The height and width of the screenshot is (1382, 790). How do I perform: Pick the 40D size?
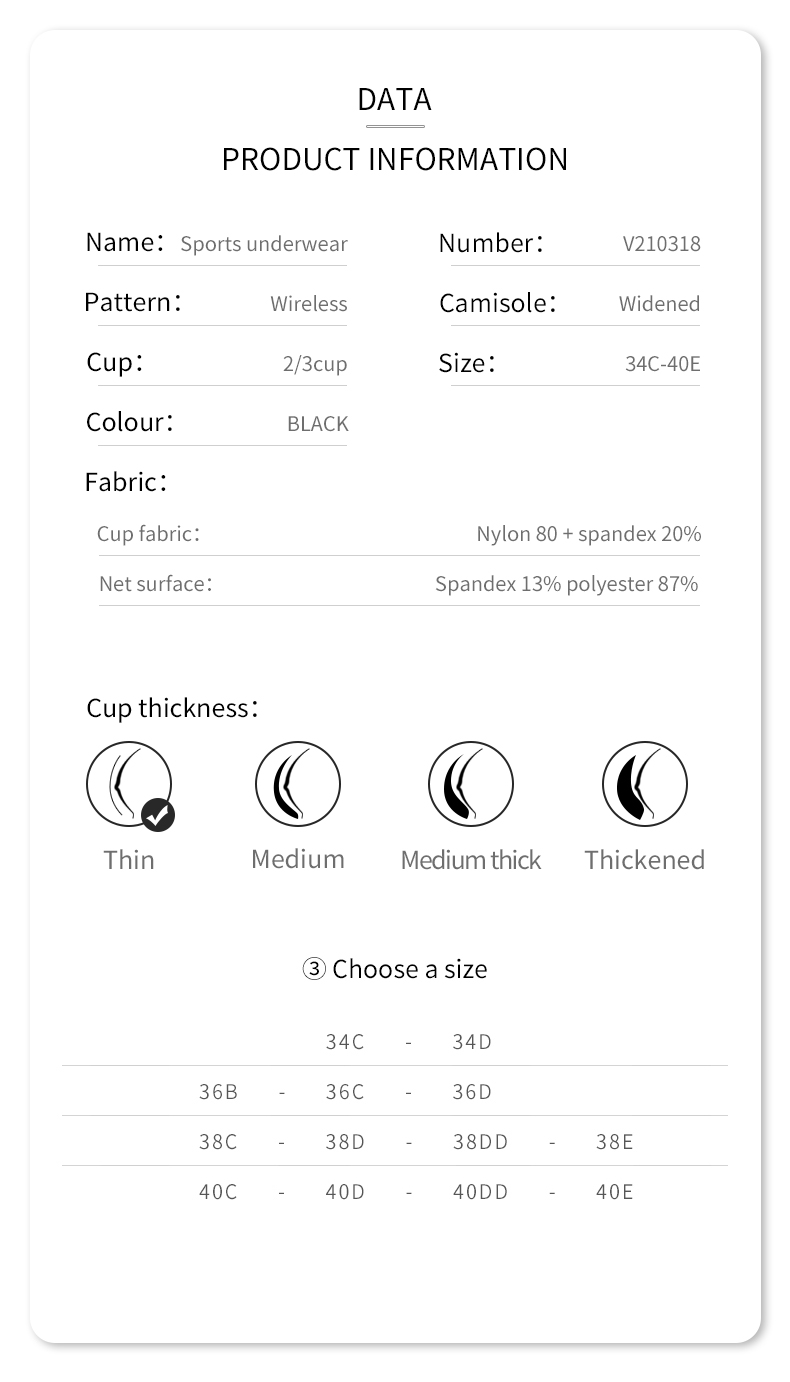345,1192
